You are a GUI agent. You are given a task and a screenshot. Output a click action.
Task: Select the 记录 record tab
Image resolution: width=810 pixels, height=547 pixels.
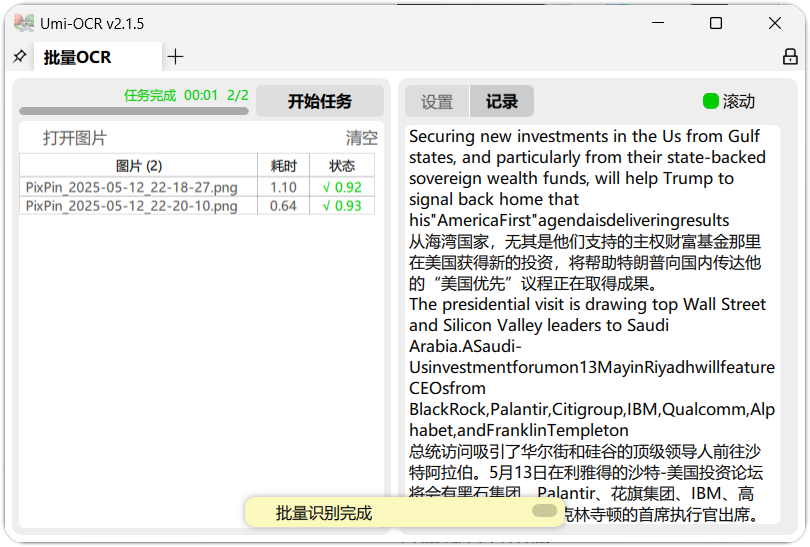[502, 101]
